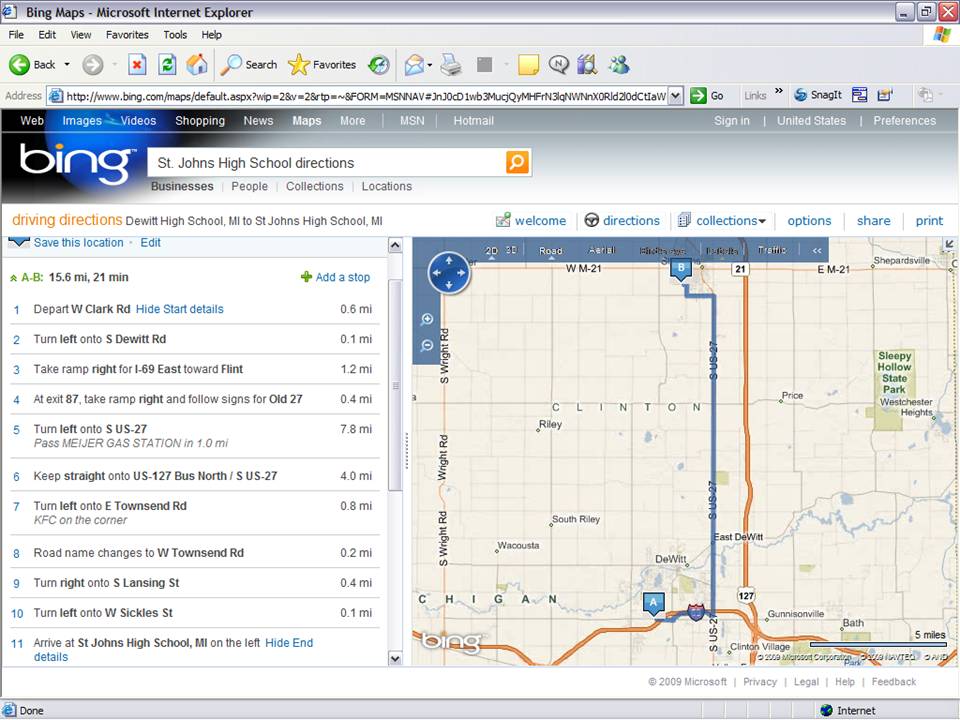
Task: Collapse the map toolbar with double chevron
Action: coord(817,250)
